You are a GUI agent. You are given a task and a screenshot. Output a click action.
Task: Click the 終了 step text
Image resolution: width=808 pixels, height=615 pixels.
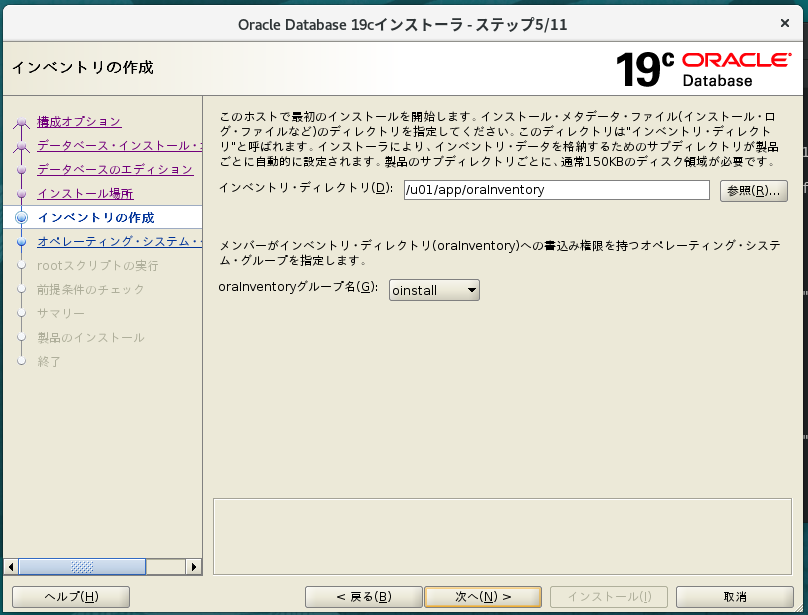[x=49, y=361]
